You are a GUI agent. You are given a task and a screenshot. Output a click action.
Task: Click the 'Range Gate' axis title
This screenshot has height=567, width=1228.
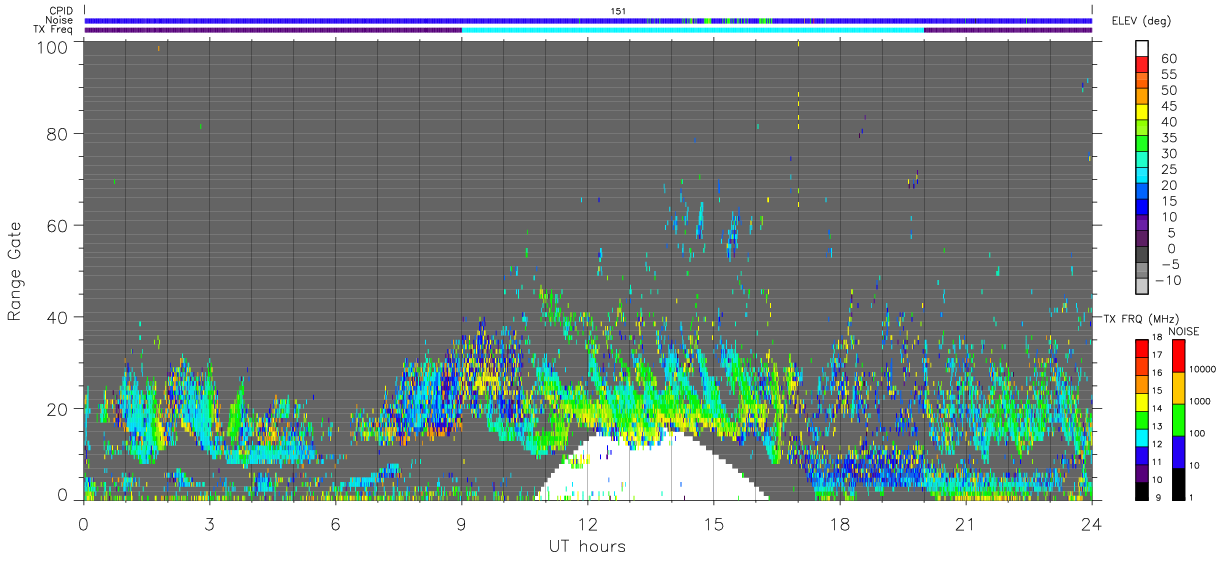15,269
